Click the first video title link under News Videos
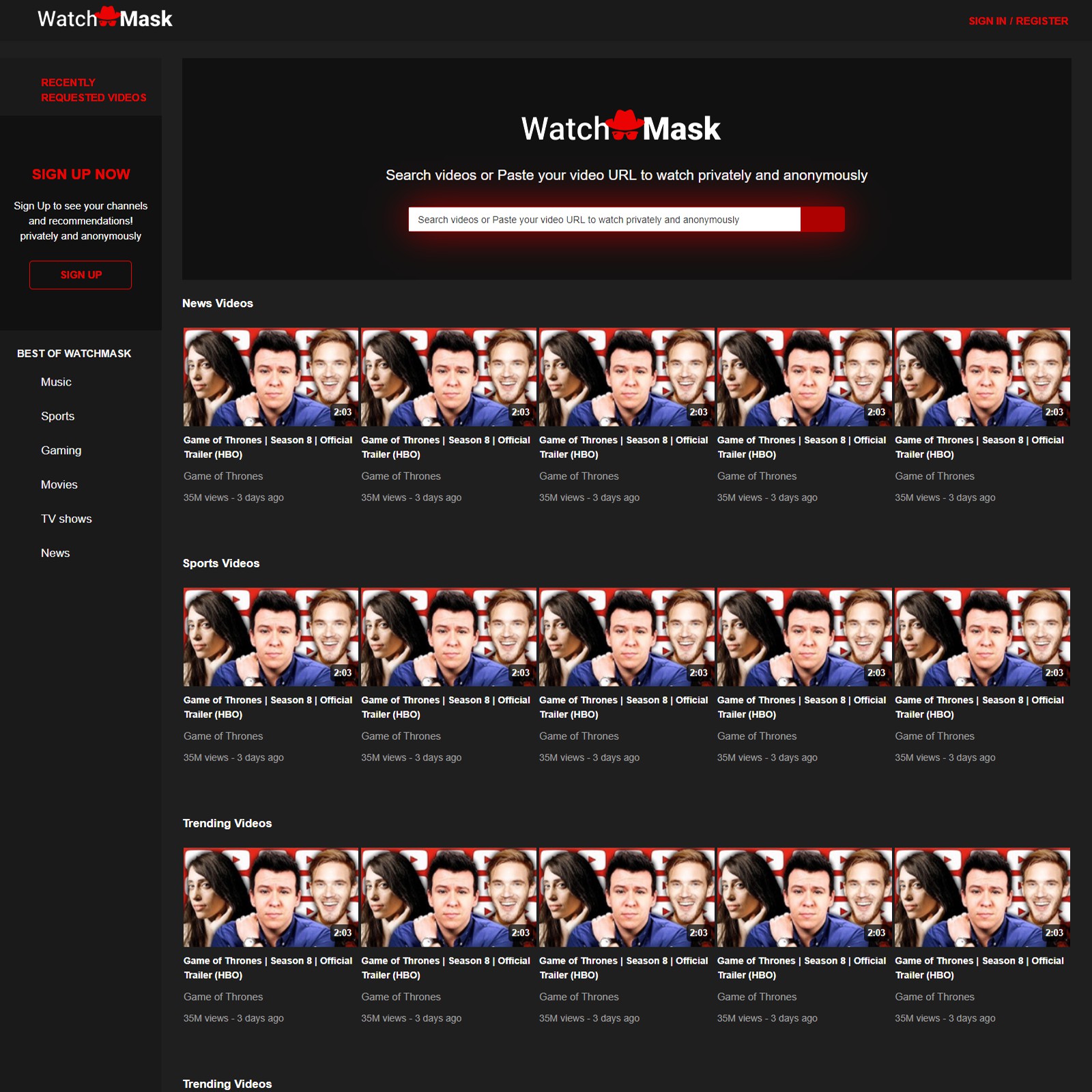The height and width of the screenshot is (1092, 1092). tap(268, 447)
